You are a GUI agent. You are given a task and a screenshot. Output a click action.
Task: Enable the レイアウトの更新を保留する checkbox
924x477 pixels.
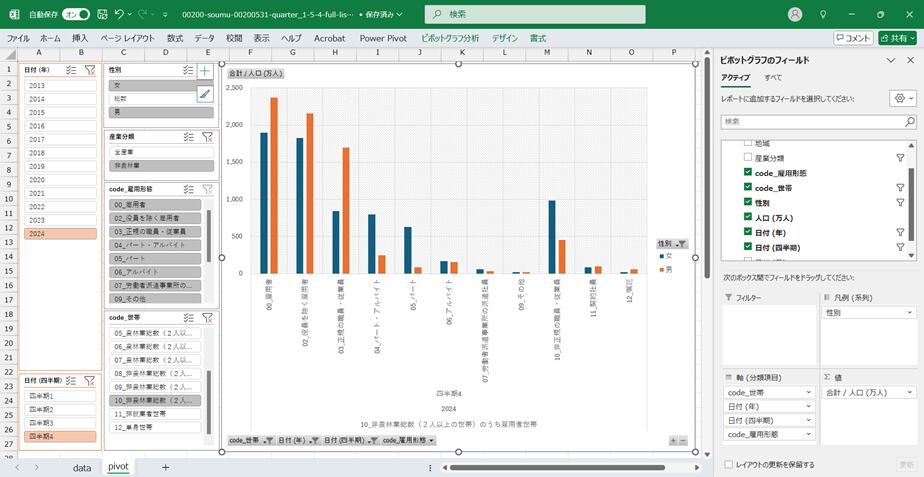(x=728, y=464)
